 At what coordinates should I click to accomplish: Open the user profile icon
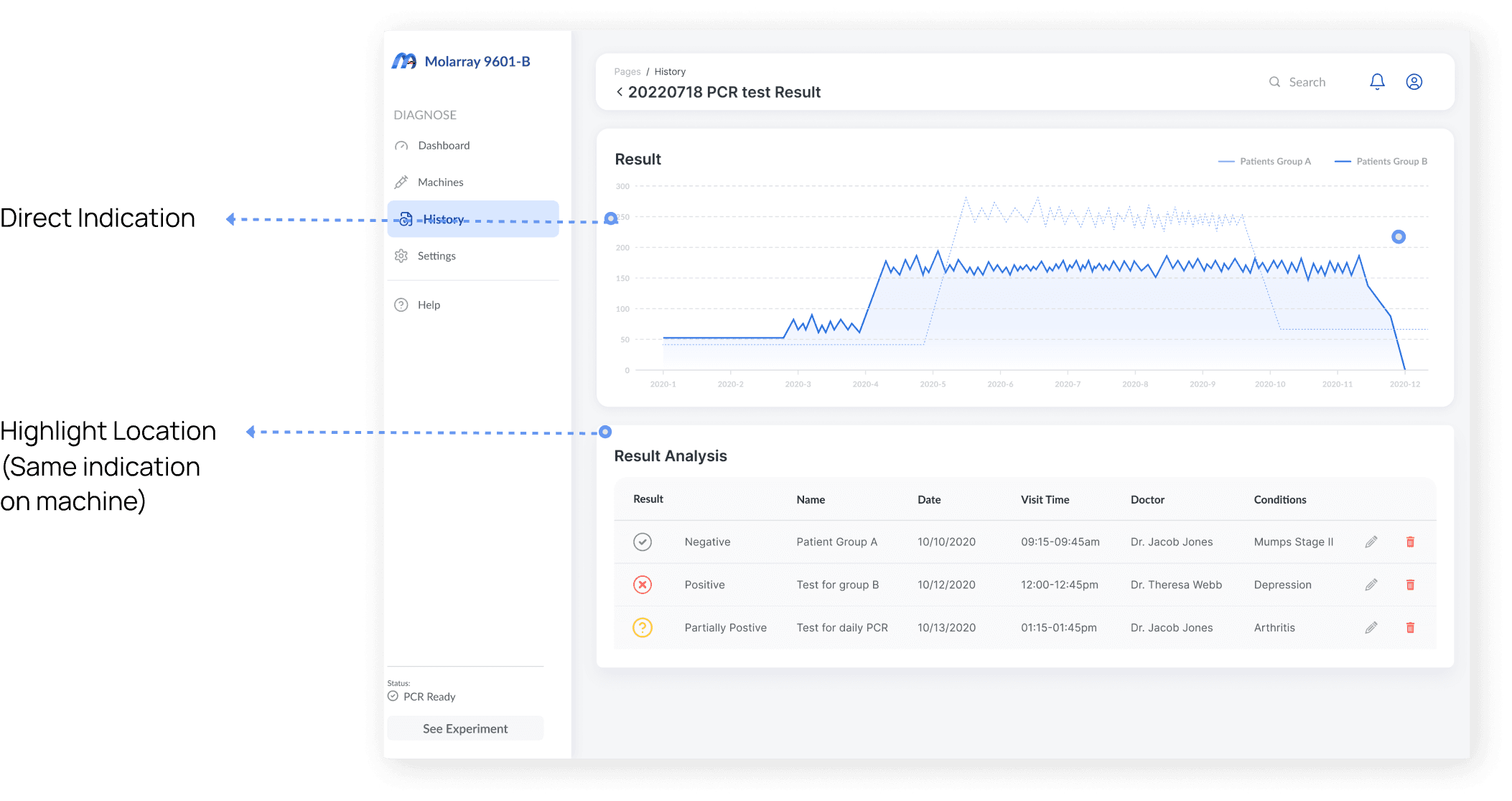click(x=1414, y=82)
